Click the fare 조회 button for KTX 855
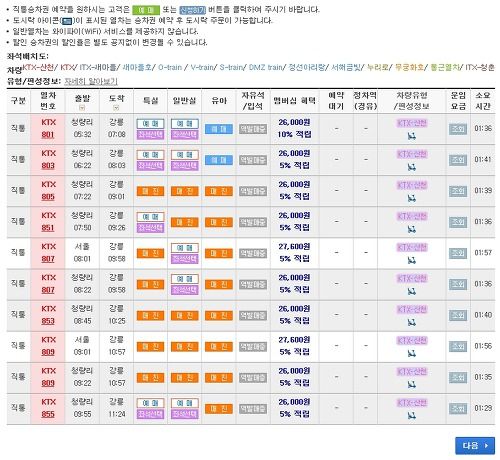The height and width of the screenshot is (460, 500). click(458, 408)
